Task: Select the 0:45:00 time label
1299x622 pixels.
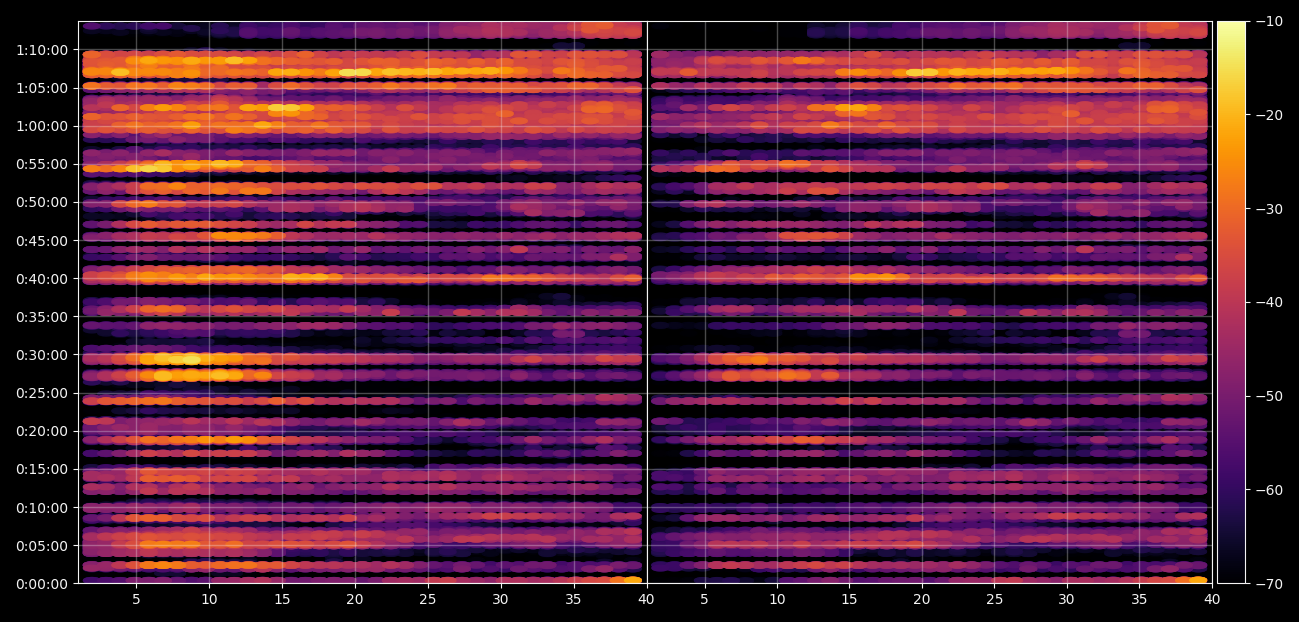Action: pos(42,241)
